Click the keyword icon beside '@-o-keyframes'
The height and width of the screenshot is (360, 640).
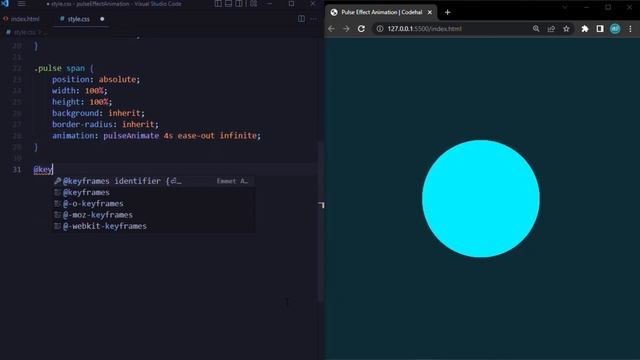pos(58,203)
